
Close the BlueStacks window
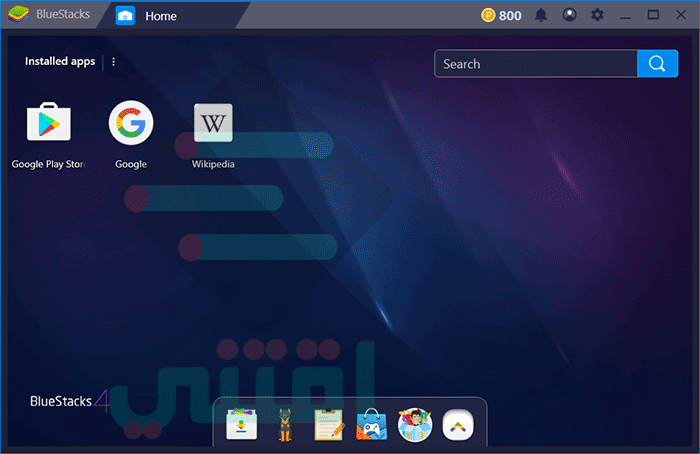point(681,15)
